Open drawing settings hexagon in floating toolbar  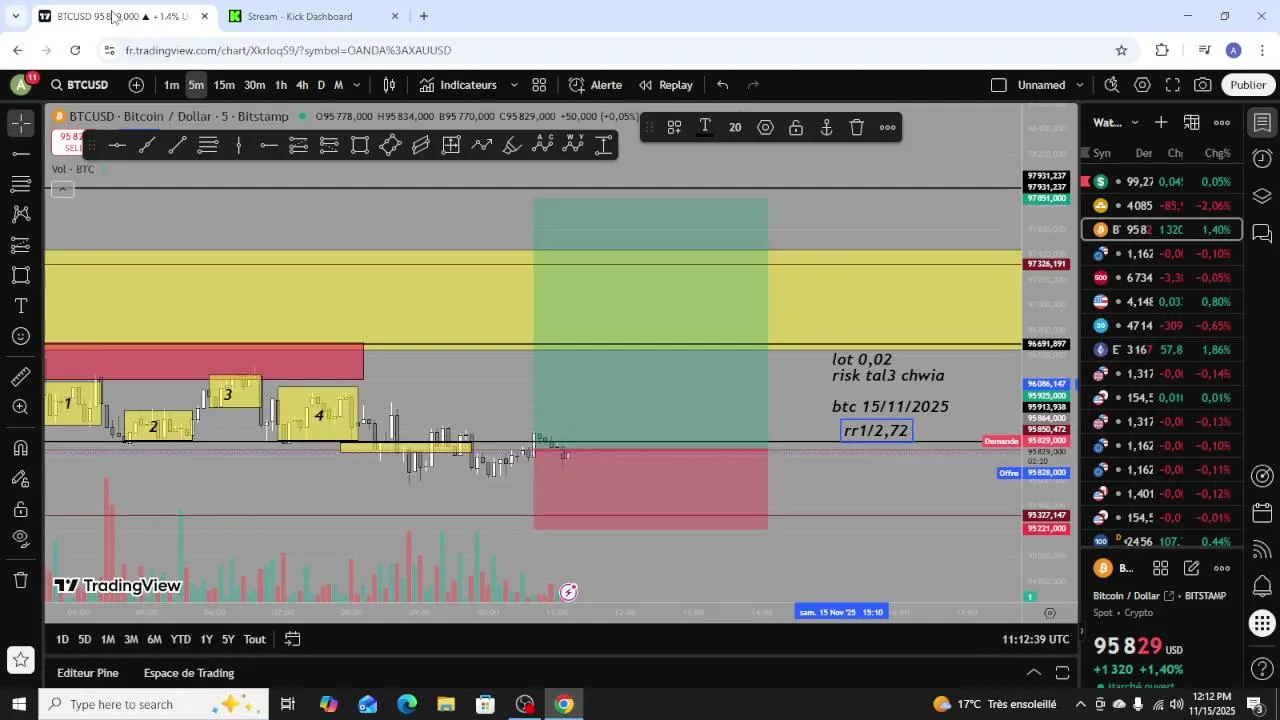(766, 127)
